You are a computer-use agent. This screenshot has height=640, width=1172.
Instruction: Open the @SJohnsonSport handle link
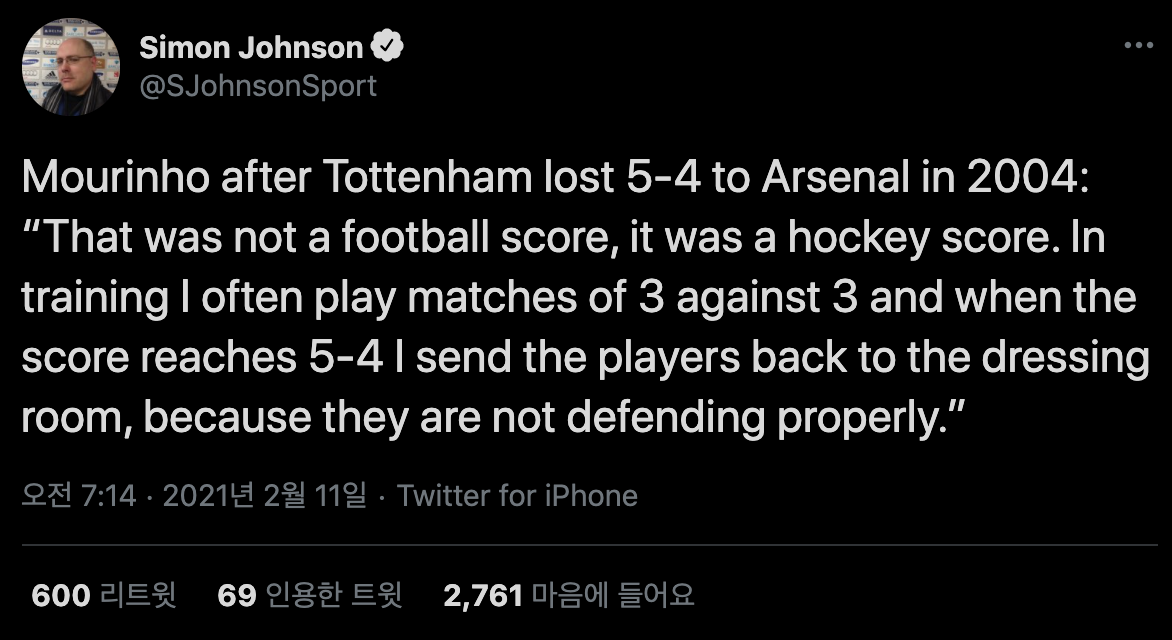coord(258,86)
